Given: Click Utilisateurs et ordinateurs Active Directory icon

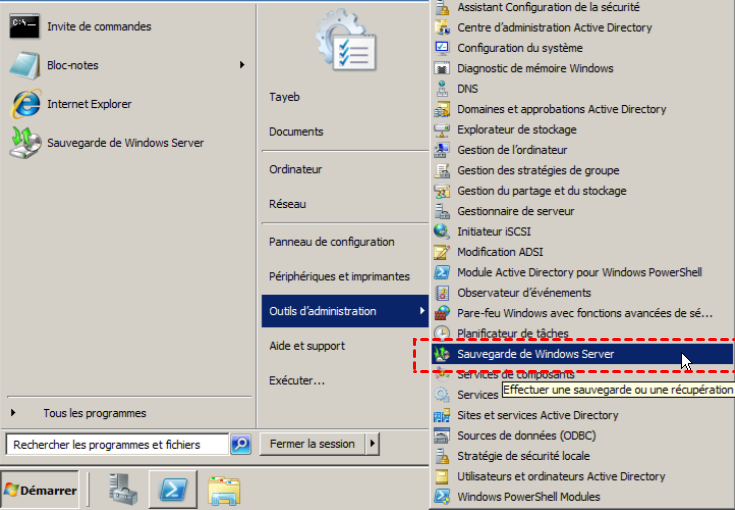Looking at the screenshot, I should (442, 476).
